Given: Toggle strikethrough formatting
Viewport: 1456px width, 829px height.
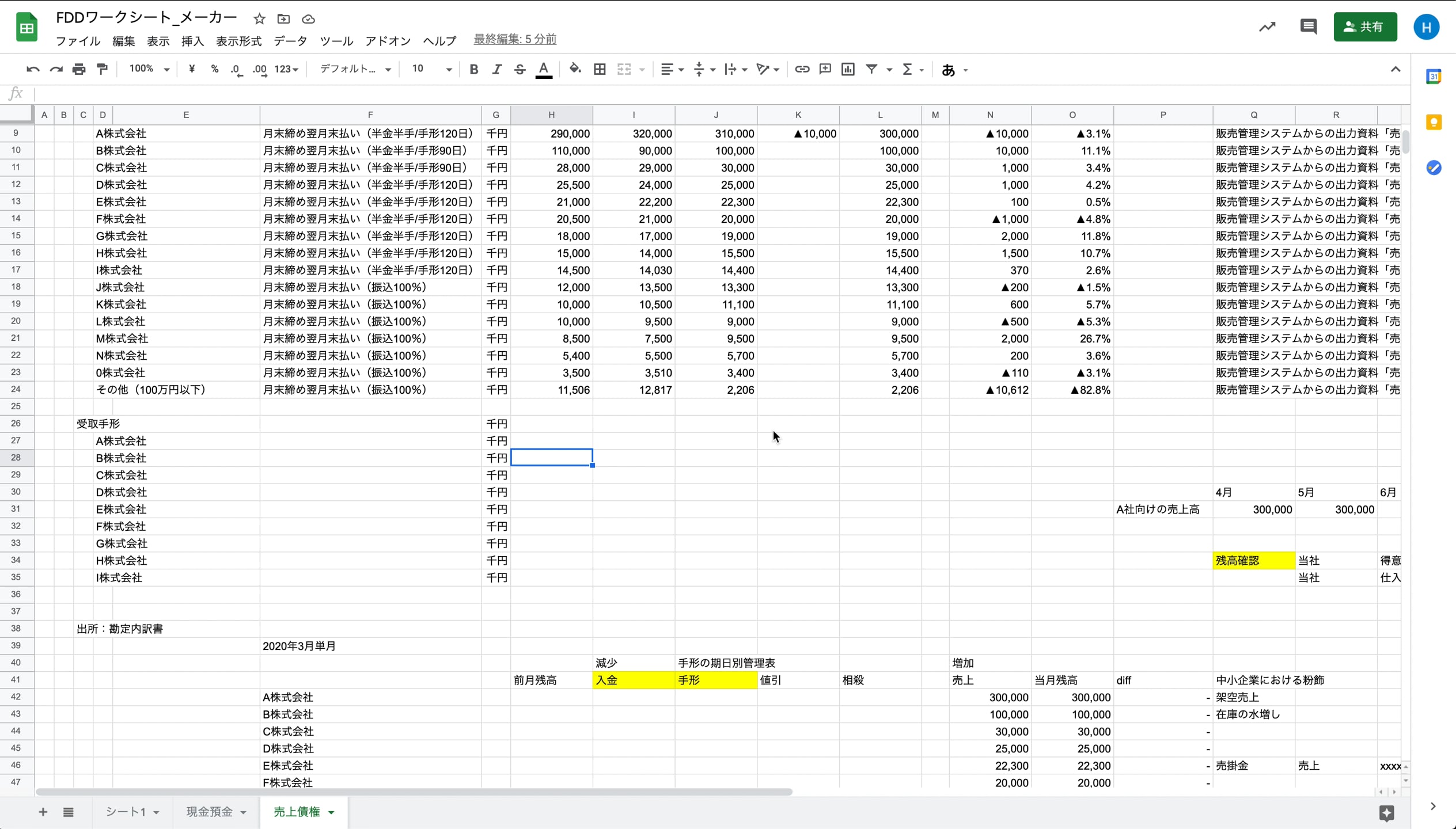Looking at the screenshot, I should pyautogui.click(x=520, y=70).
